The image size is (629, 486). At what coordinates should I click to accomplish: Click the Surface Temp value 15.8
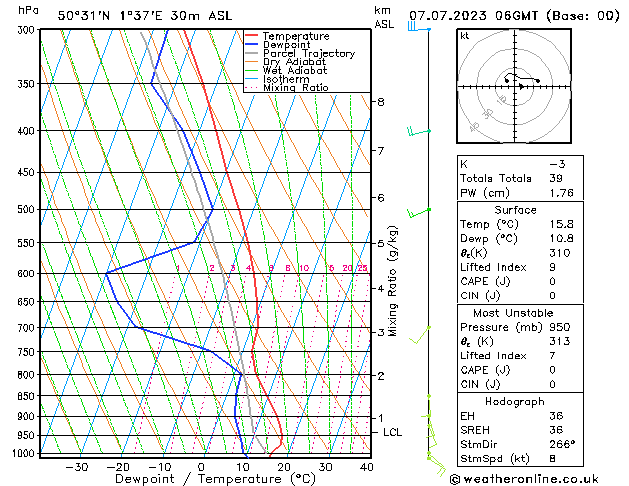coord(561,224)
